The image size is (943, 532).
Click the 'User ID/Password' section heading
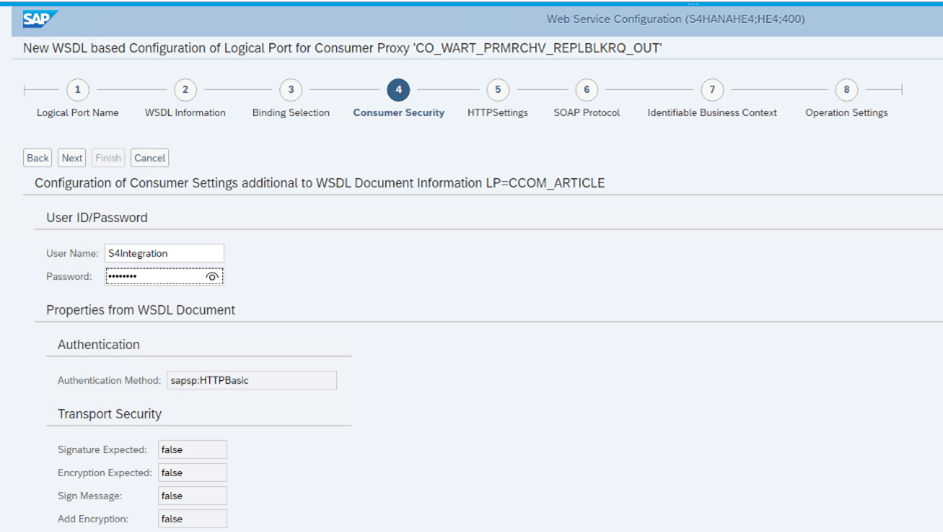[97, 218]
